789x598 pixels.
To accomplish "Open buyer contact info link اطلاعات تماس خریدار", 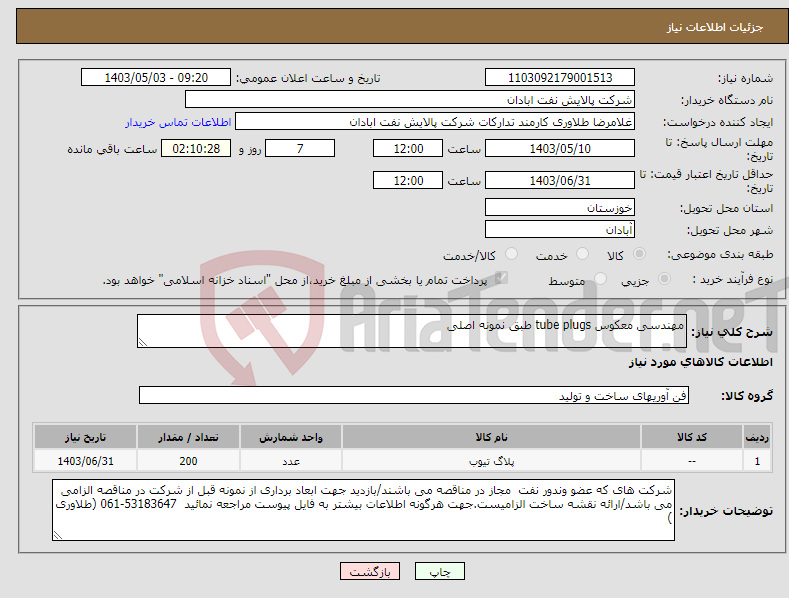I will point(178,122).
